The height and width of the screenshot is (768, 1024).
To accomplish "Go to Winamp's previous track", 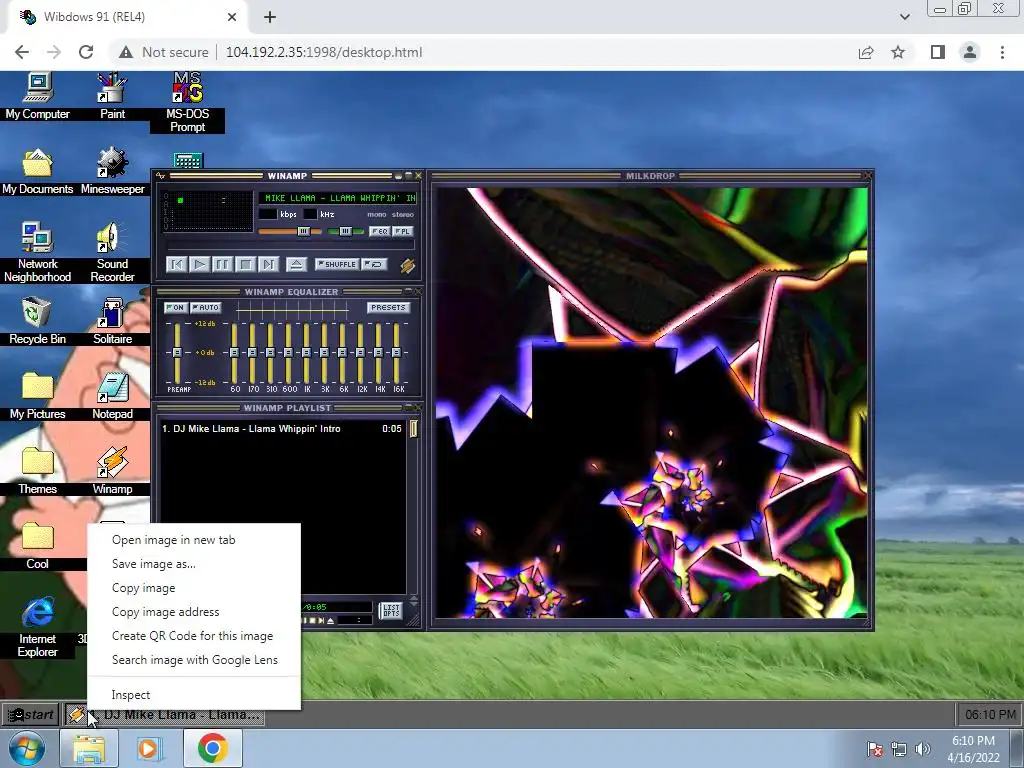I will point(176,264).
